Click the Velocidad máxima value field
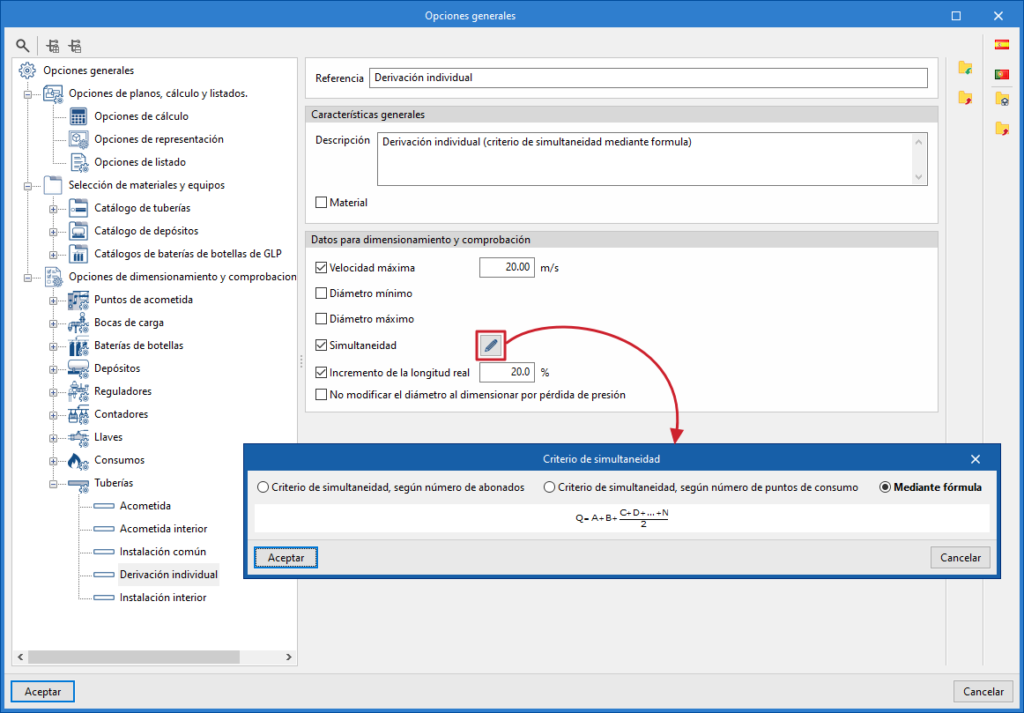This screenshot has width=1024, height=713. tap(507, 267)
